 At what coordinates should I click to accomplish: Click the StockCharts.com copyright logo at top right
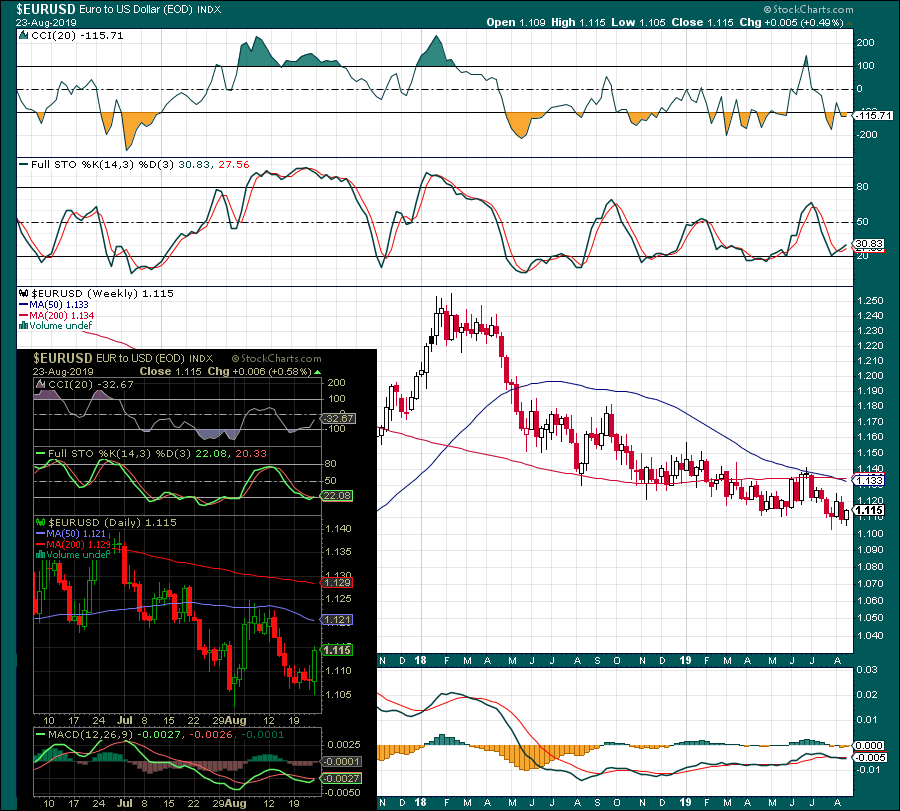(808, 9)
